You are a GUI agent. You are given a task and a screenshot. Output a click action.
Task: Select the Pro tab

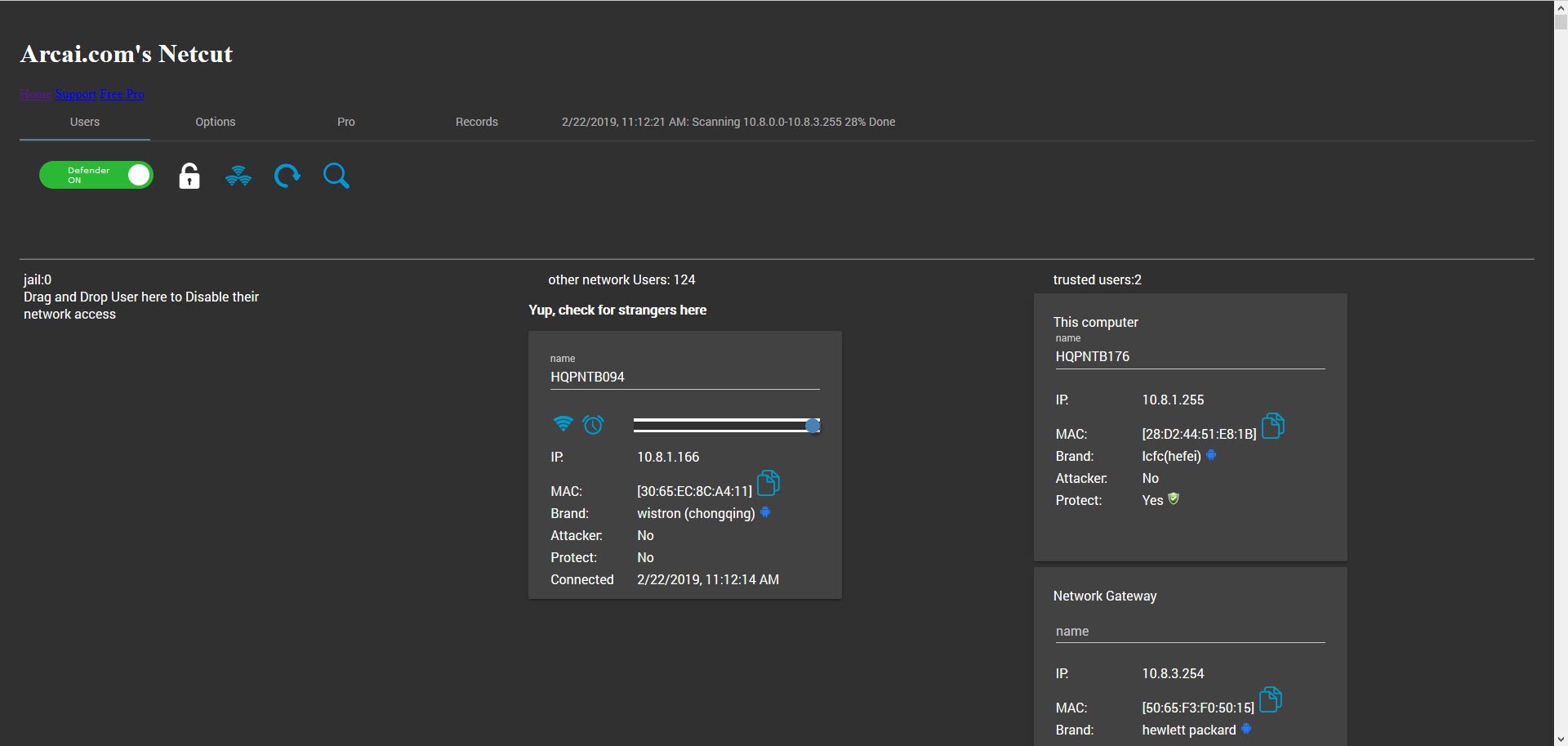[345, 122]
